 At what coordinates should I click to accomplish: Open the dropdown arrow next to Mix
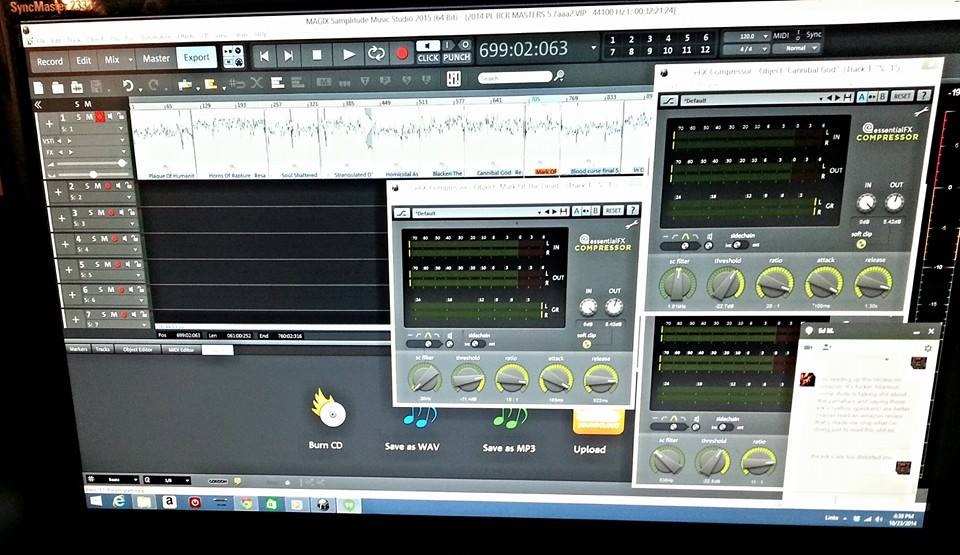click(x=130, y=60)
